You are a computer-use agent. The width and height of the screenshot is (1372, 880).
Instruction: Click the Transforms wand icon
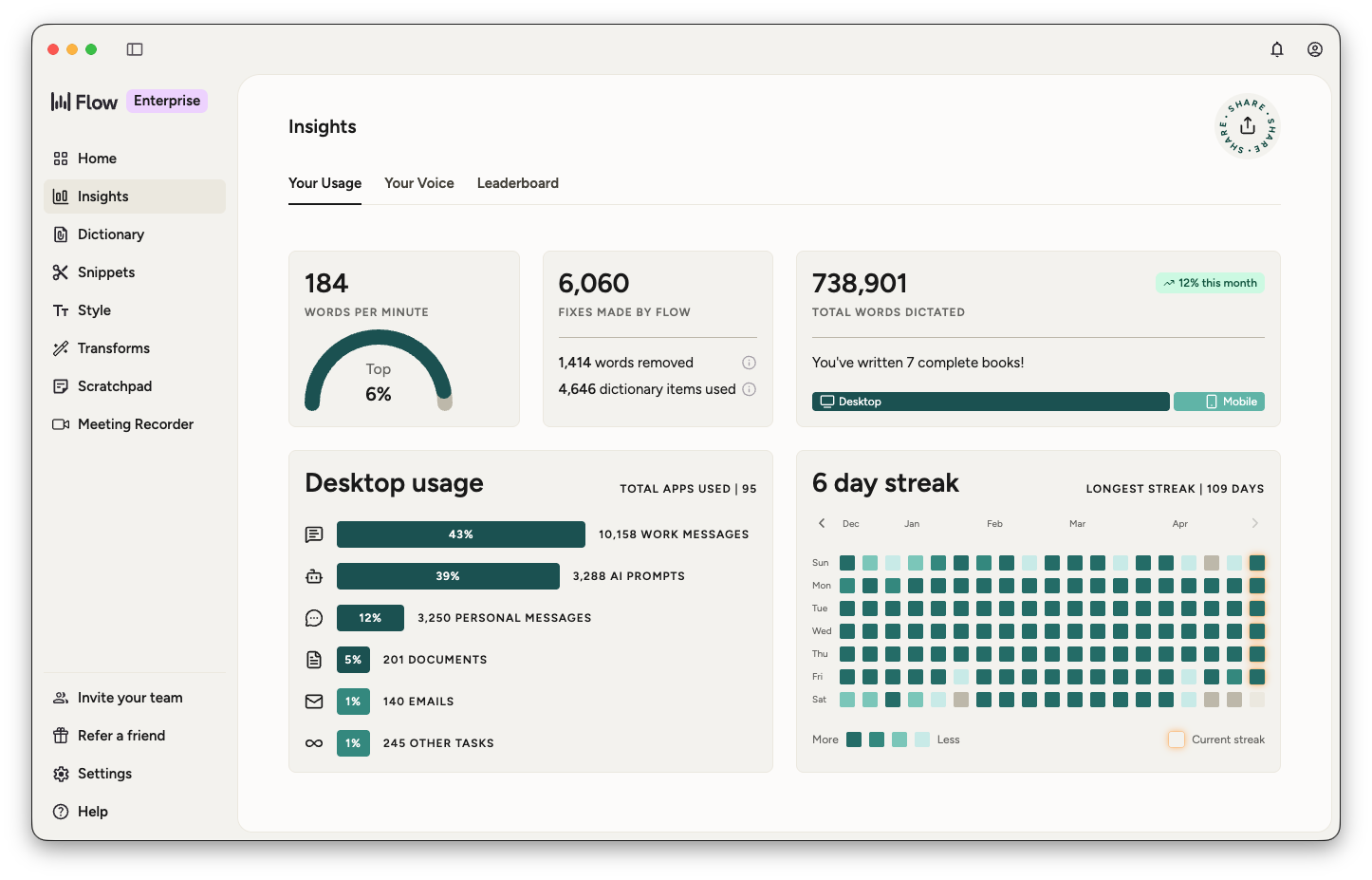tap(61, 348)
